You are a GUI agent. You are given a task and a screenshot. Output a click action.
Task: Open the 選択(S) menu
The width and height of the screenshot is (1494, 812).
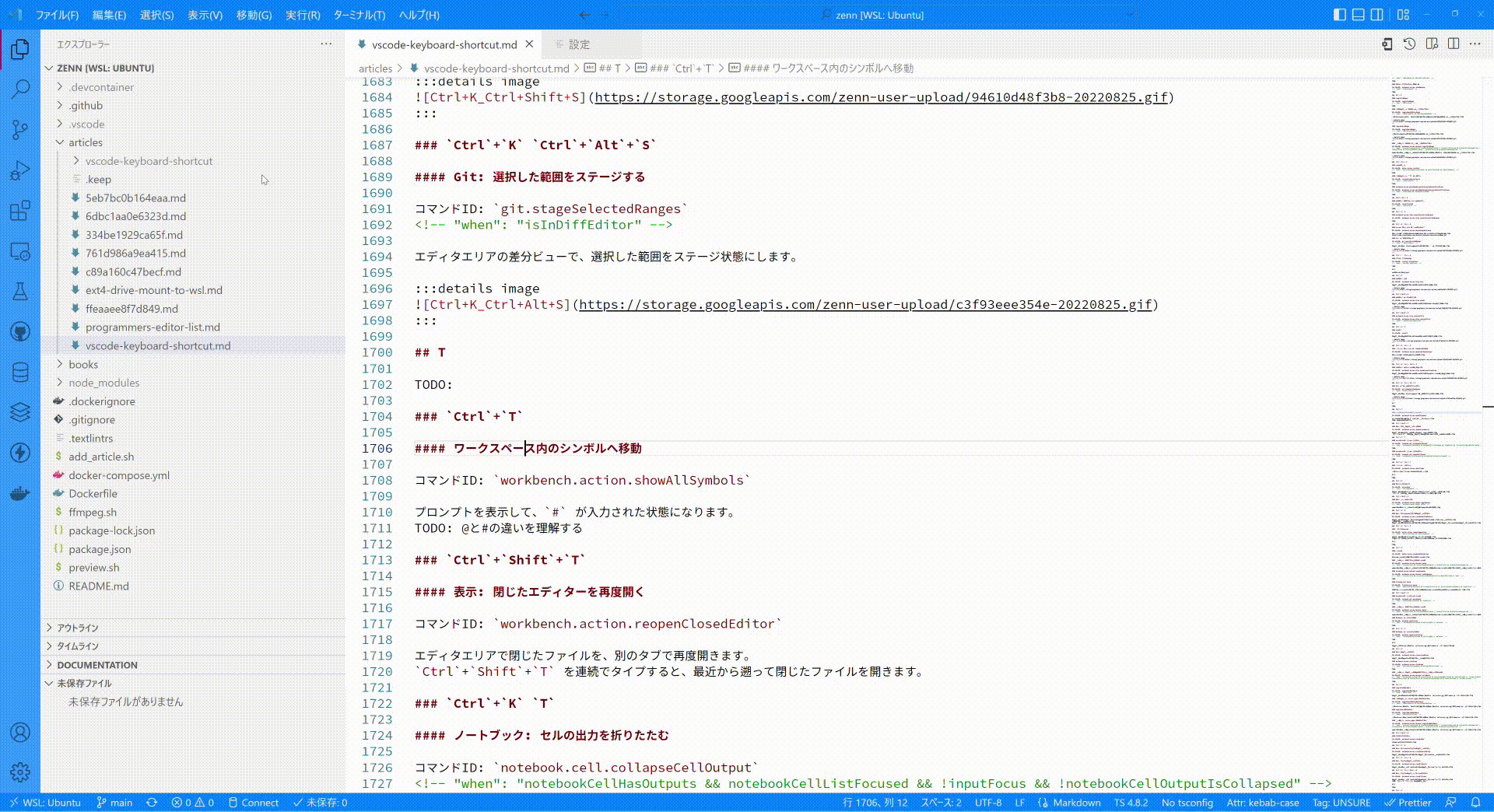click(156, 15)
